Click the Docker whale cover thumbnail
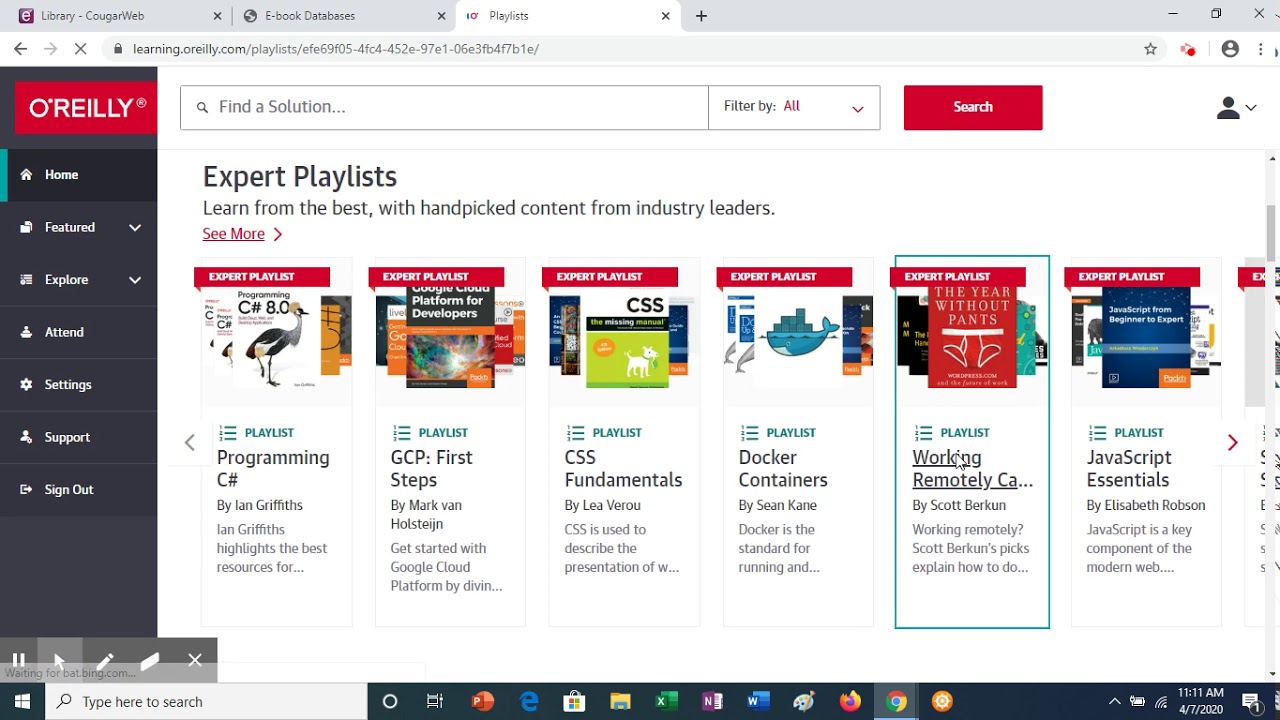The image size is (1280, 720). click(798, 338)
